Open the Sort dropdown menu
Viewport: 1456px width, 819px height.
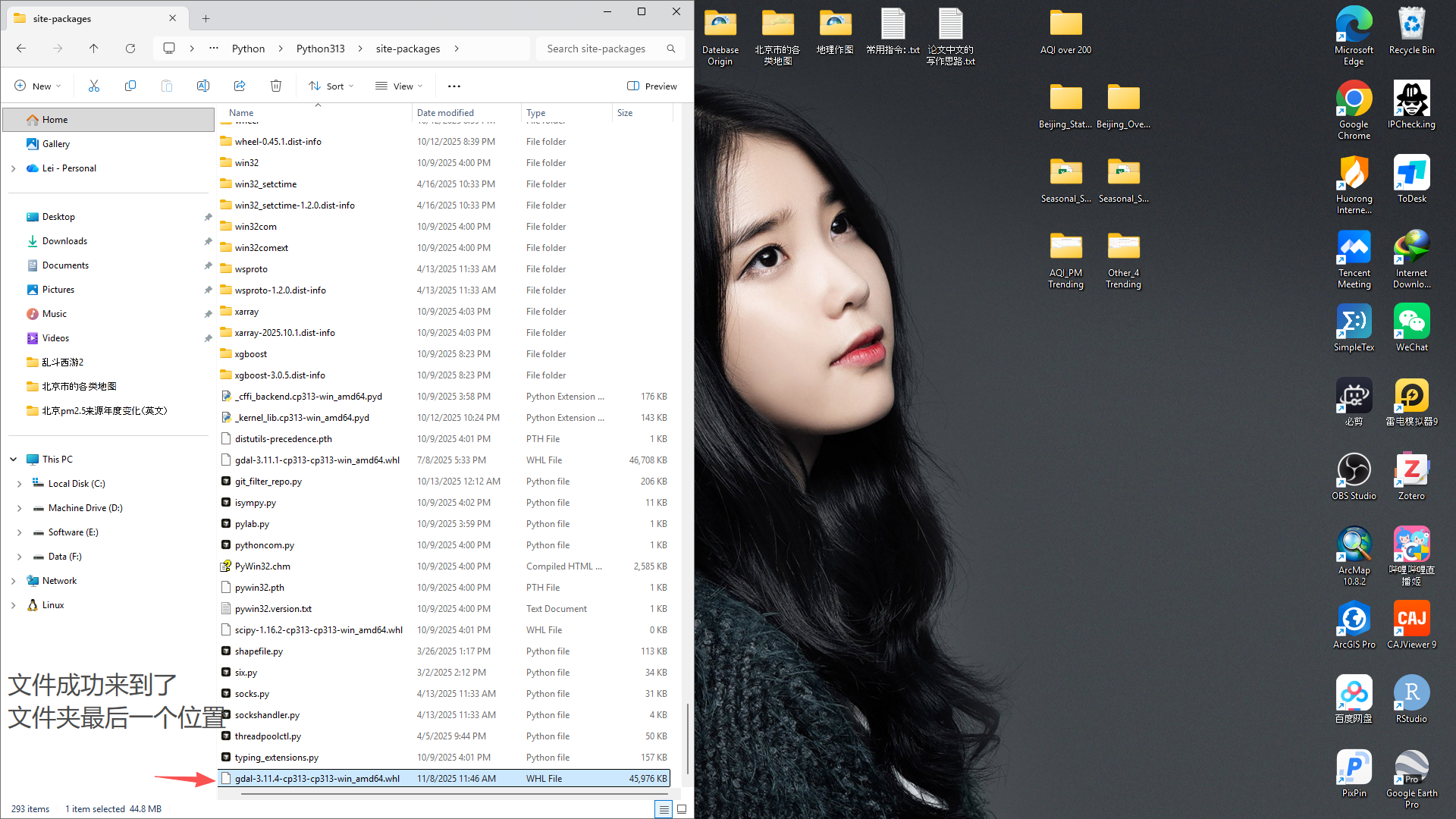(331, 86)
